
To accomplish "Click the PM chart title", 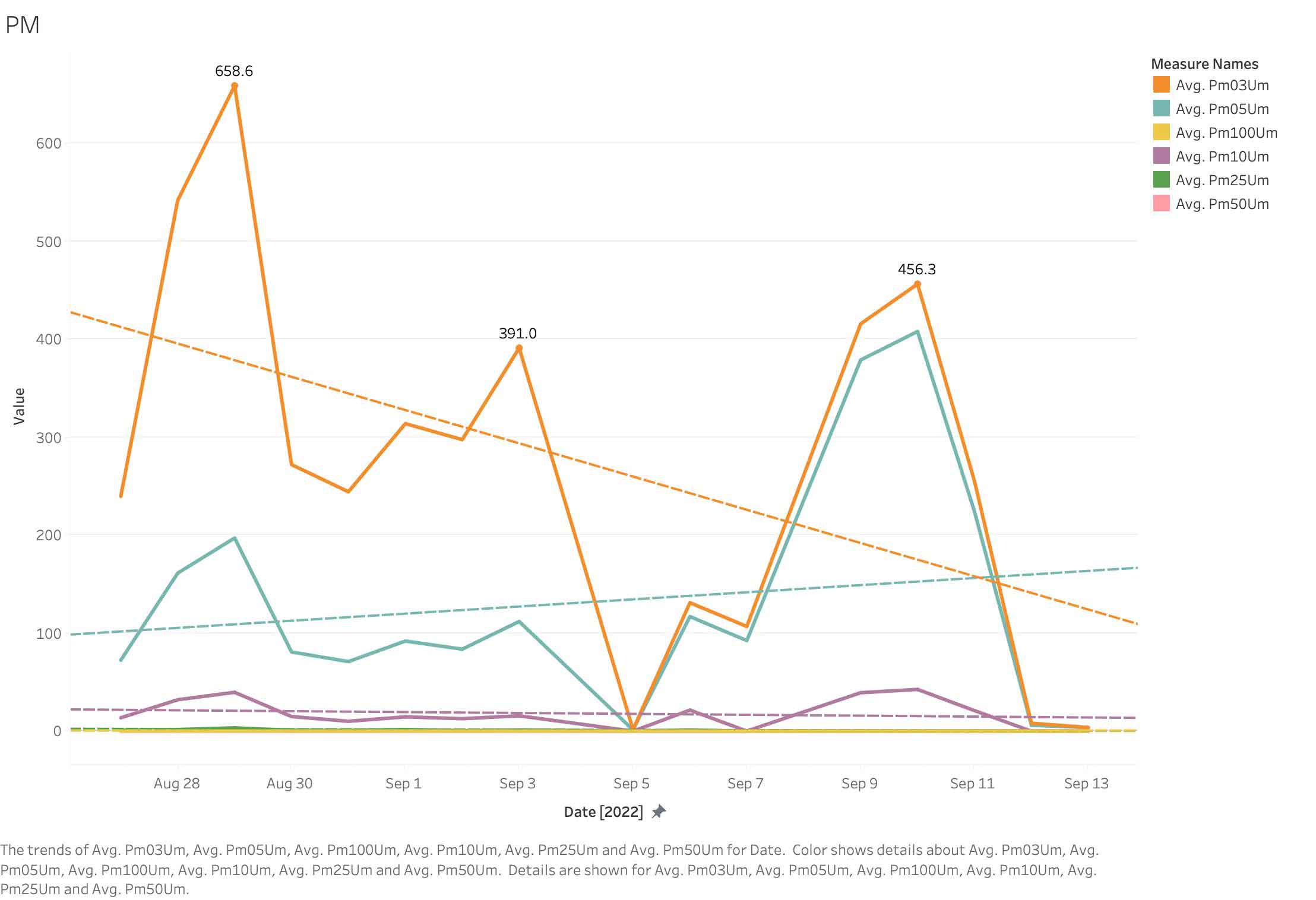I will click(23, 25).
